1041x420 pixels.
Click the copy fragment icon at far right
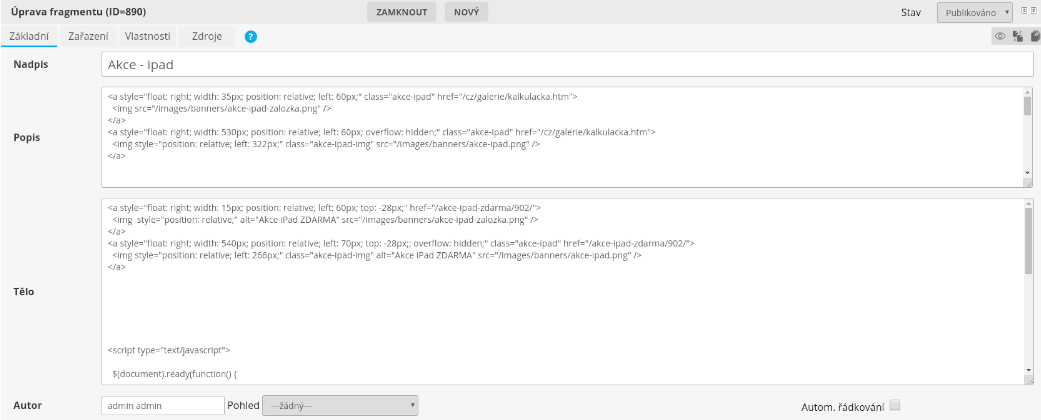[1034, 36]
